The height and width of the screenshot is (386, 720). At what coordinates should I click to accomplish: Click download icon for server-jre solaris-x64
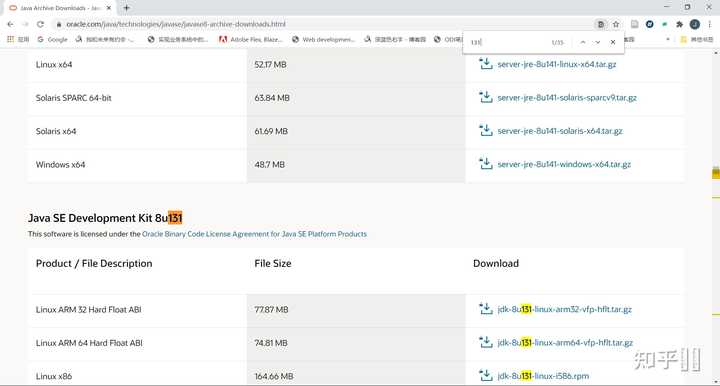click(485, 130)
